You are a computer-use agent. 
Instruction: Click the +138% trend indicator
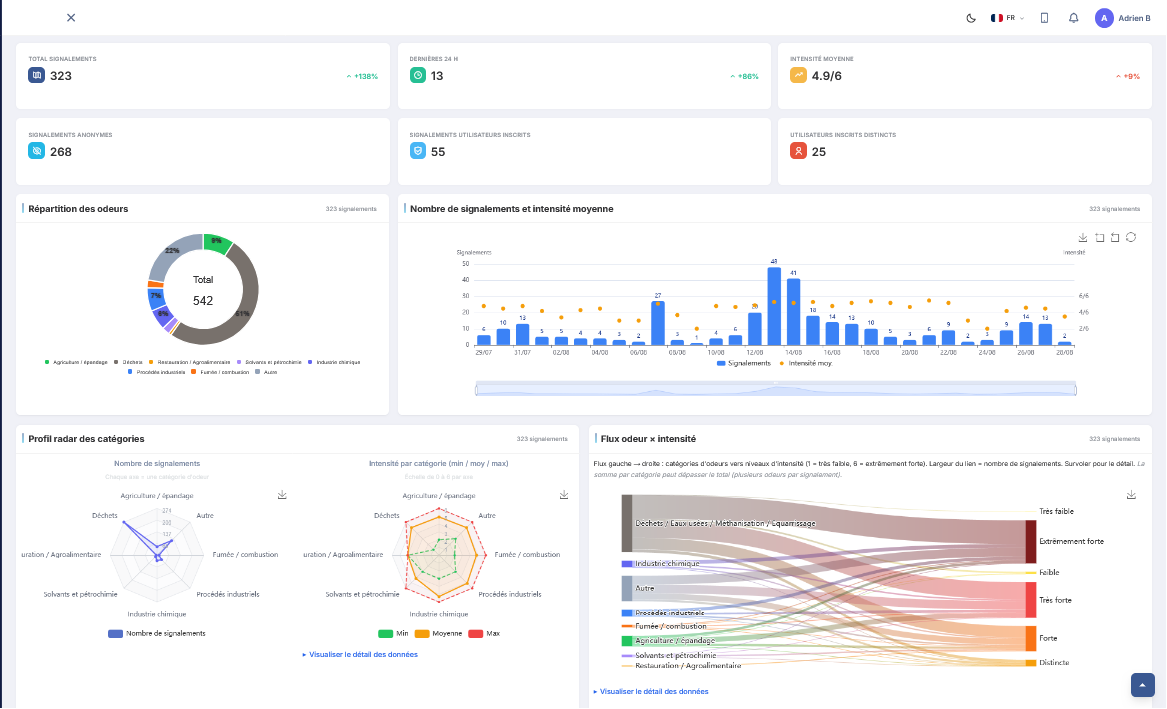pyautogui.click(x=362, y=77)
